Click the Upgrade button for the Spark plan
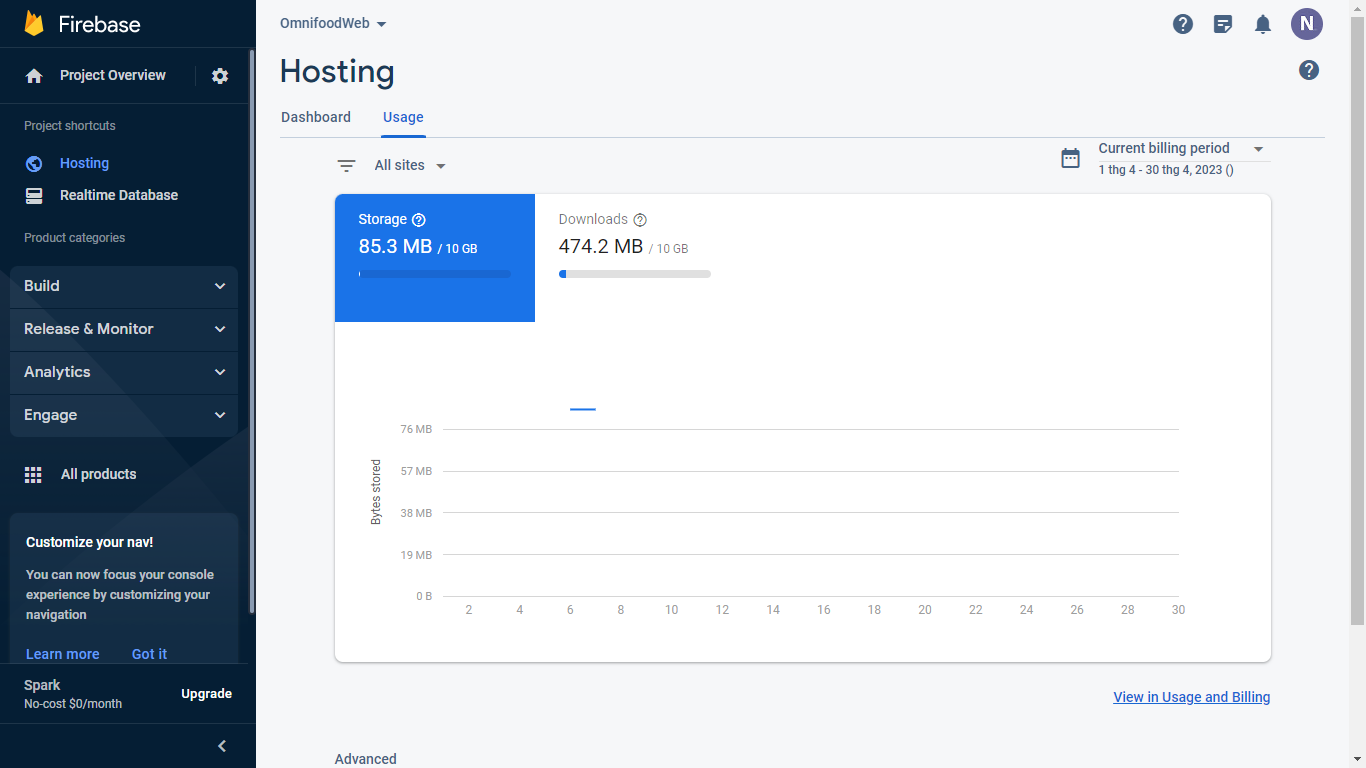Image resolution: width=1366 pixels, height=768 pixels. click(206, 693)
